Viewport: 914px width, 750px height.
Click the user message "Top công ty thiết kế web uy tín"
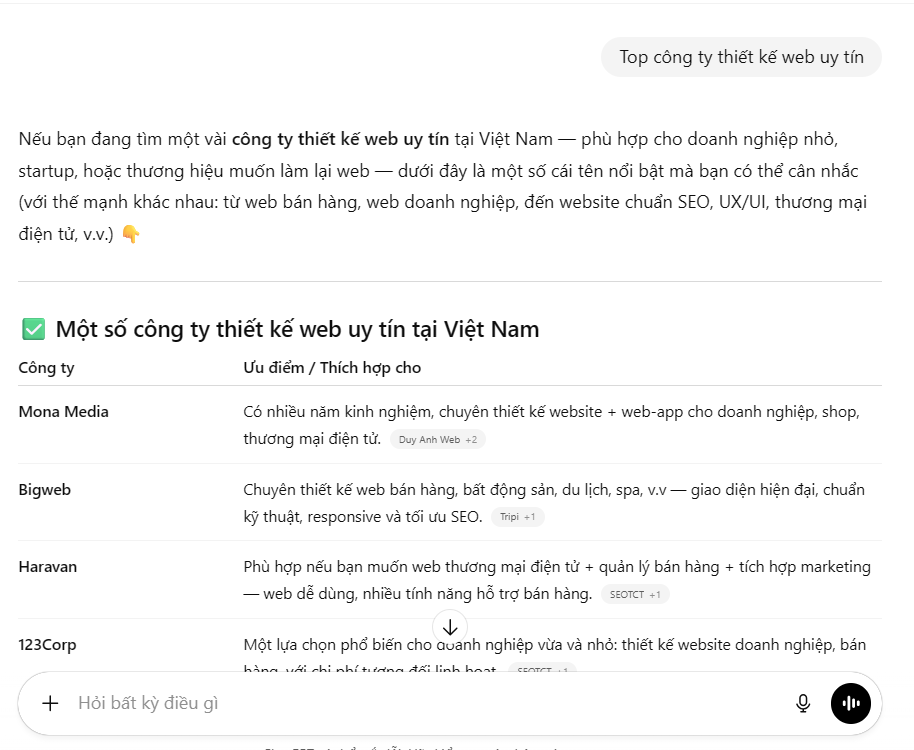coord(741,57)
